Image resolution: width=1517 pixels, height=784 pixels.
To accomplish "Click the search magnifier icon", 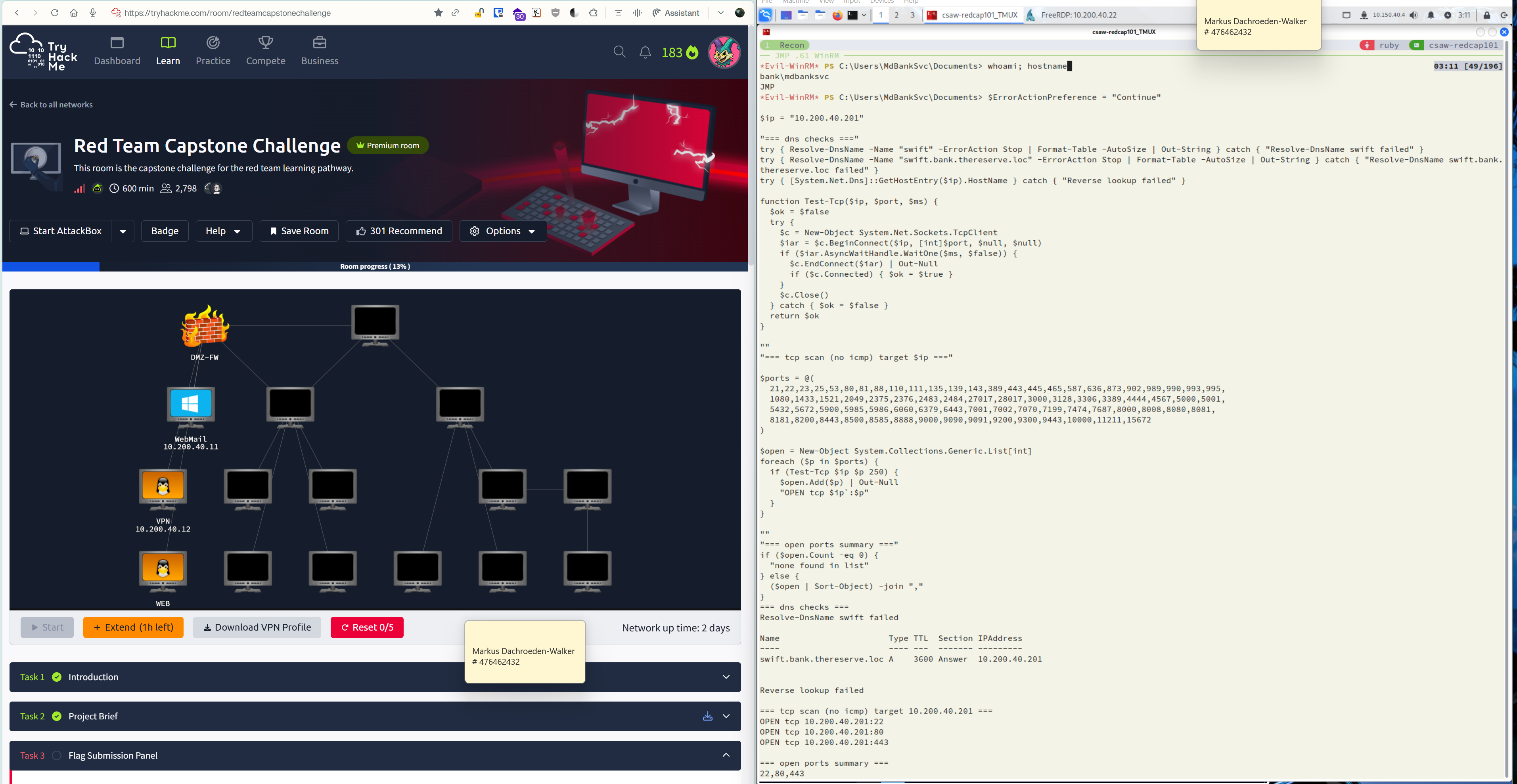I will click(619, 52).
